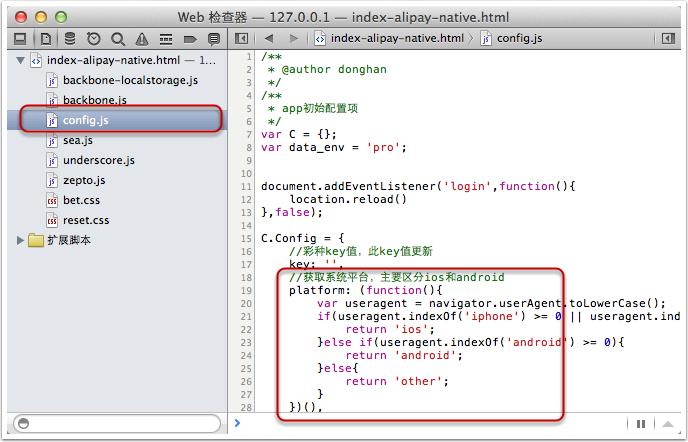
Task: Toggle the left navigation sidebar
Action: 241,38
